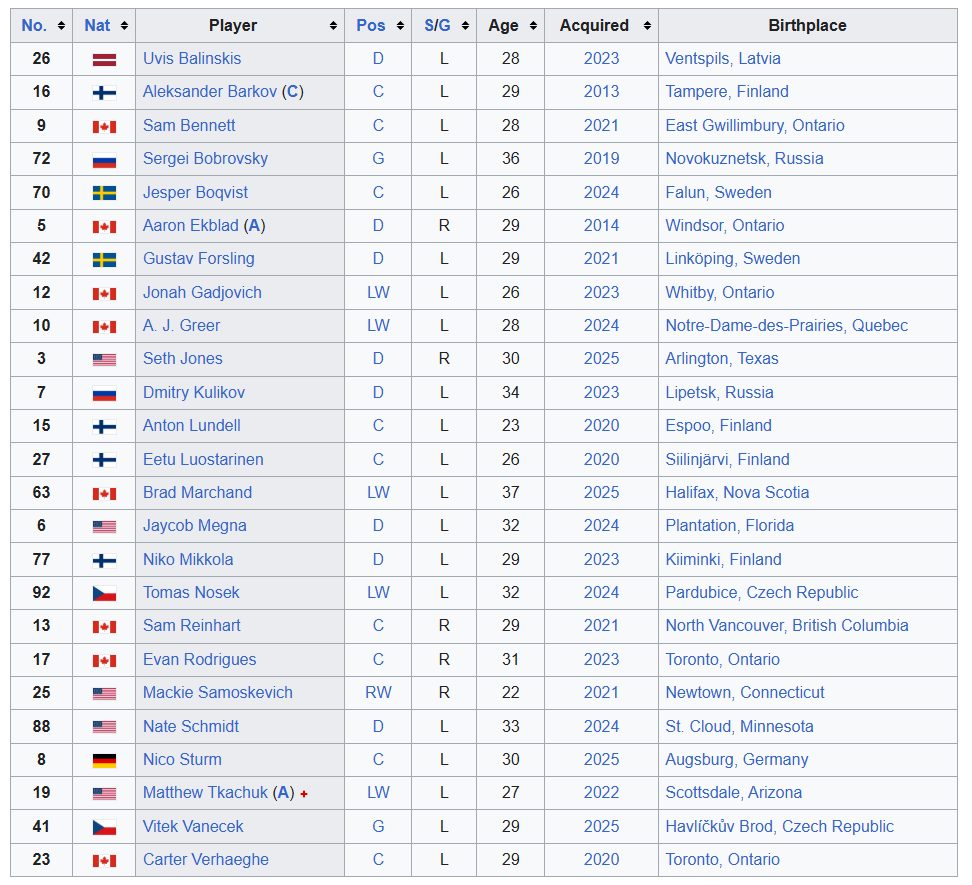Open Augsburg, Germany birthplace link
Image resolution: width=972 pixels, height=885 pixels.
(x=737, y=760)
